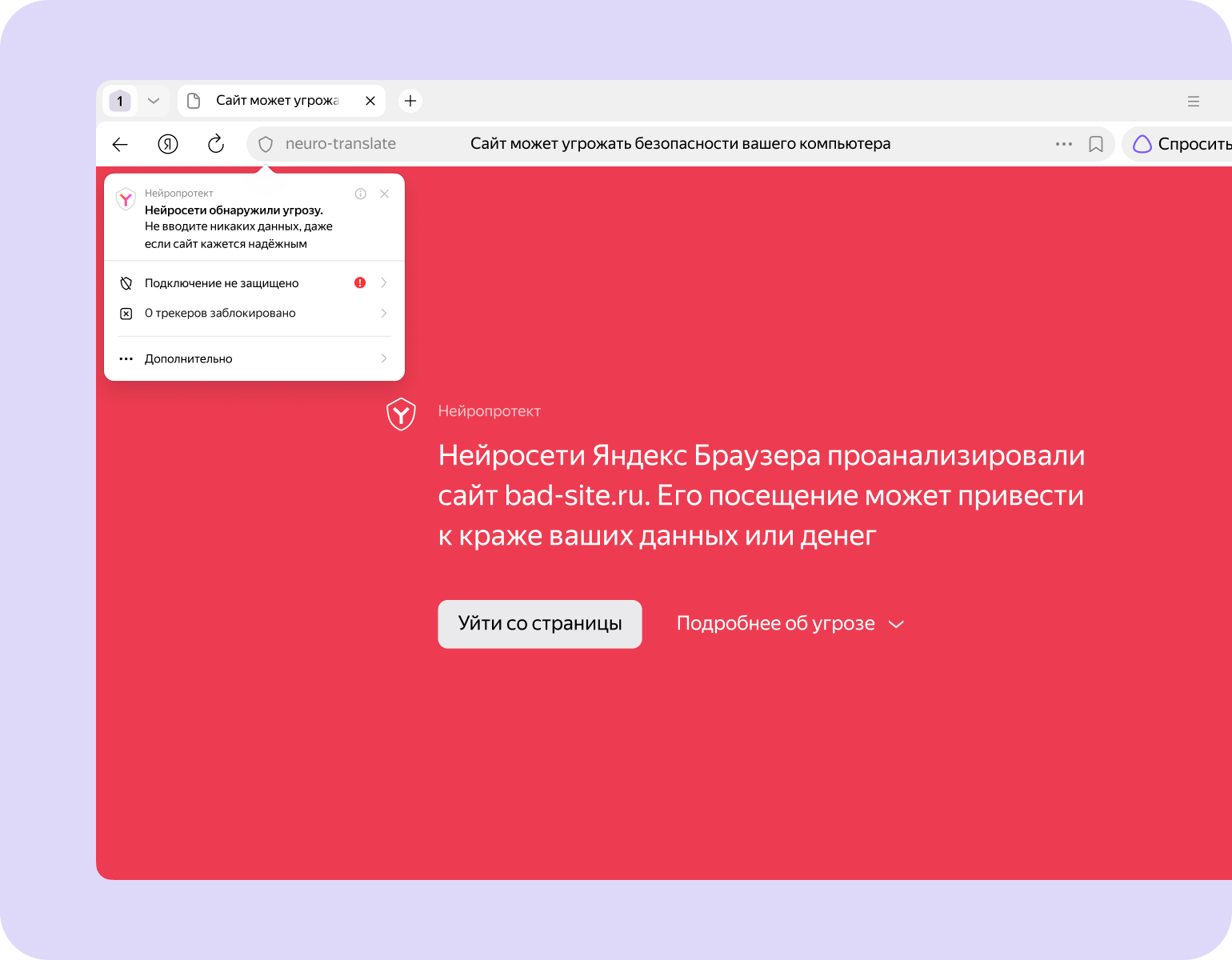Click the three dots beside Дополнительно
The image size is (1232, 960).
[126, 359]
